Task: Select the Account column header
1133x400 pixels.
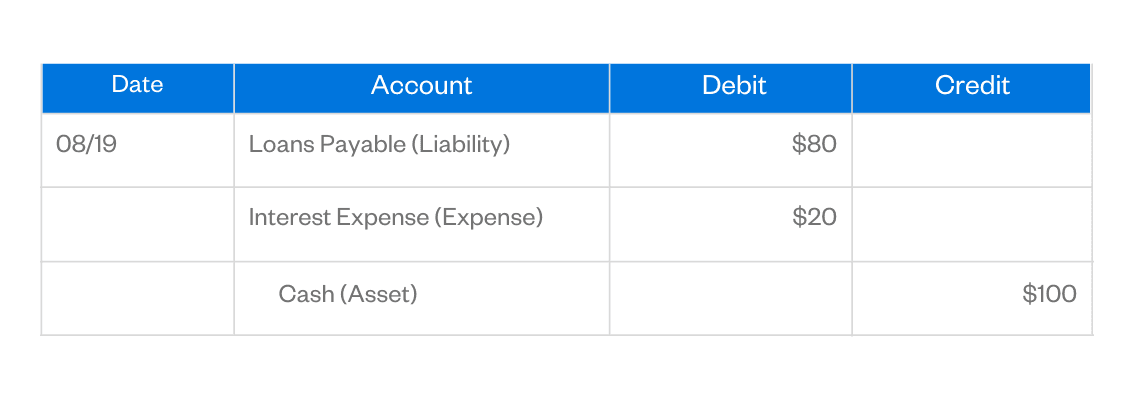Action: tap(421, 86)
